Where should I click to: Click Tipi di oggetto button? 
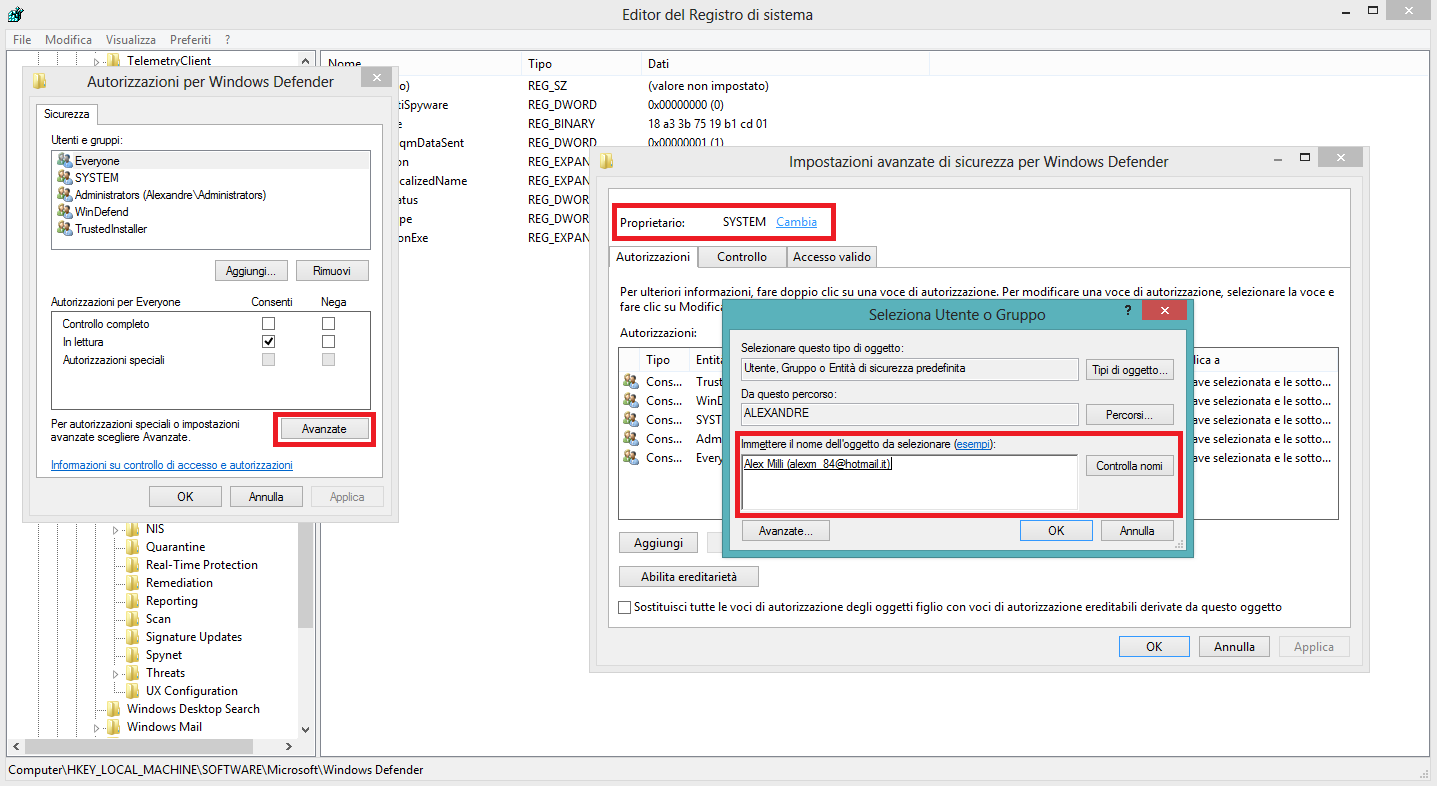tap(1129, 370)
